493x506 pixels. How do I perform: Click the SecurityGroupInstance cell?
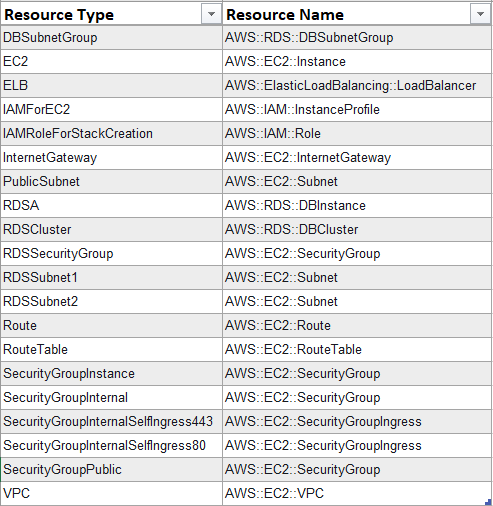tap(111, 374)
